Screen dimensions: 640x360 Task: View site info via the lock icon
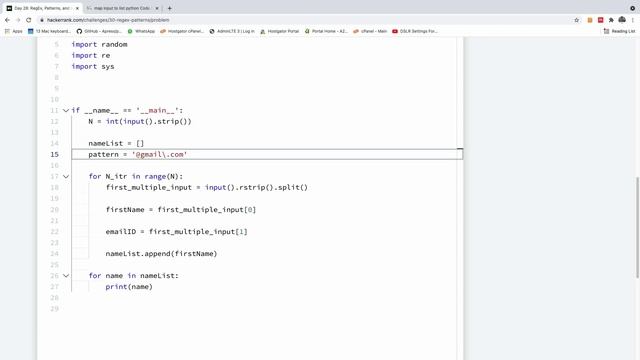tap(42, 20)
